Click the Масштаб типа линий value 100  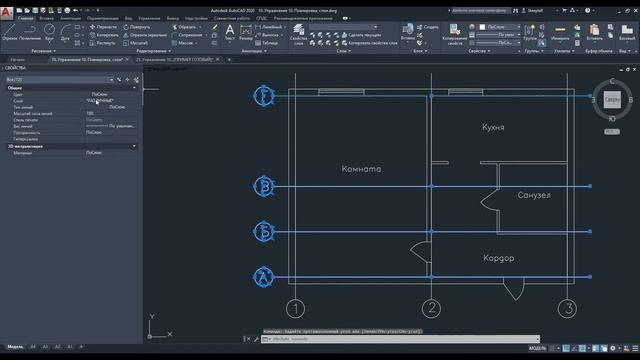tap(90, 113)
